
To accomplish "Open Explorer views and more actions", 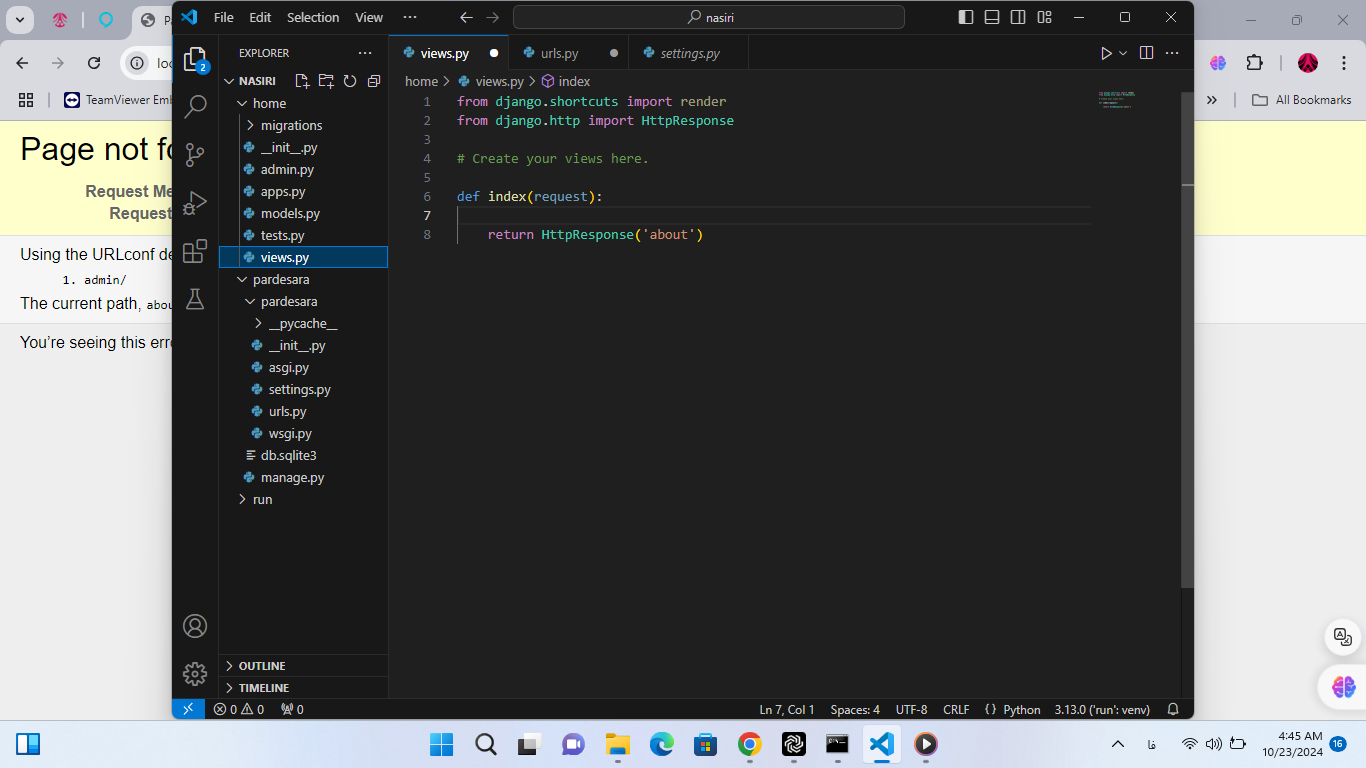I will (365, 53).
